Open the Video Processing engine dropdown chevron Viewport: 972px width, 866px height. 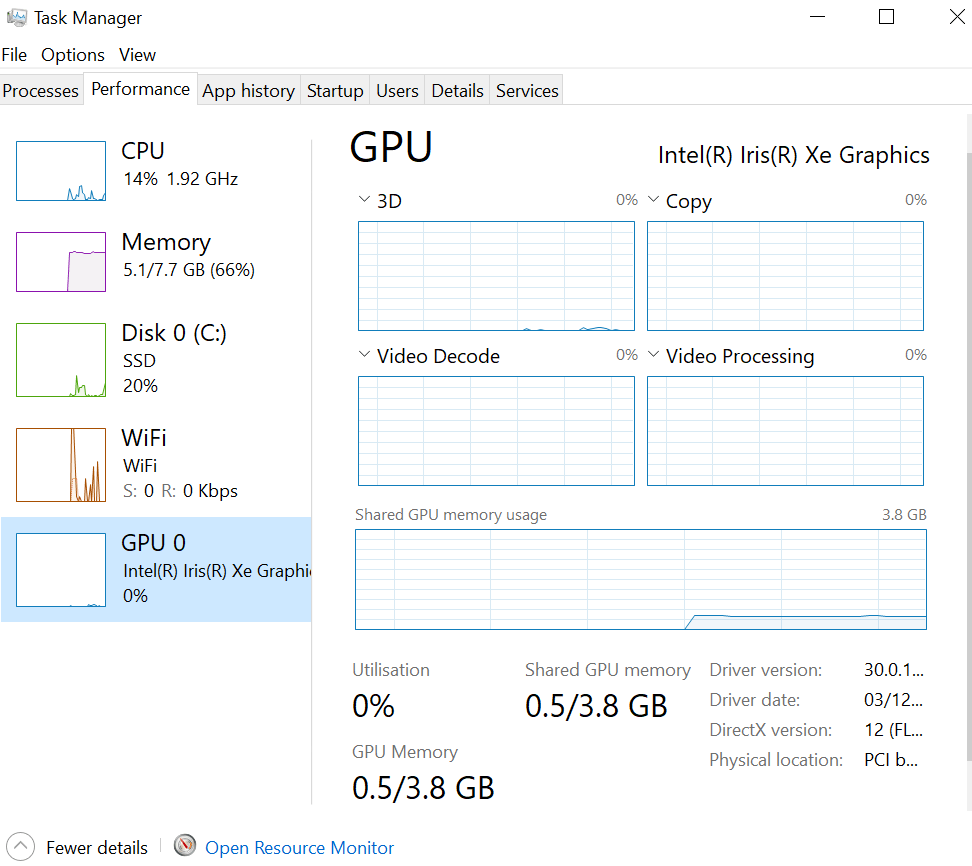pyautogui.click(x=653, y=355)
